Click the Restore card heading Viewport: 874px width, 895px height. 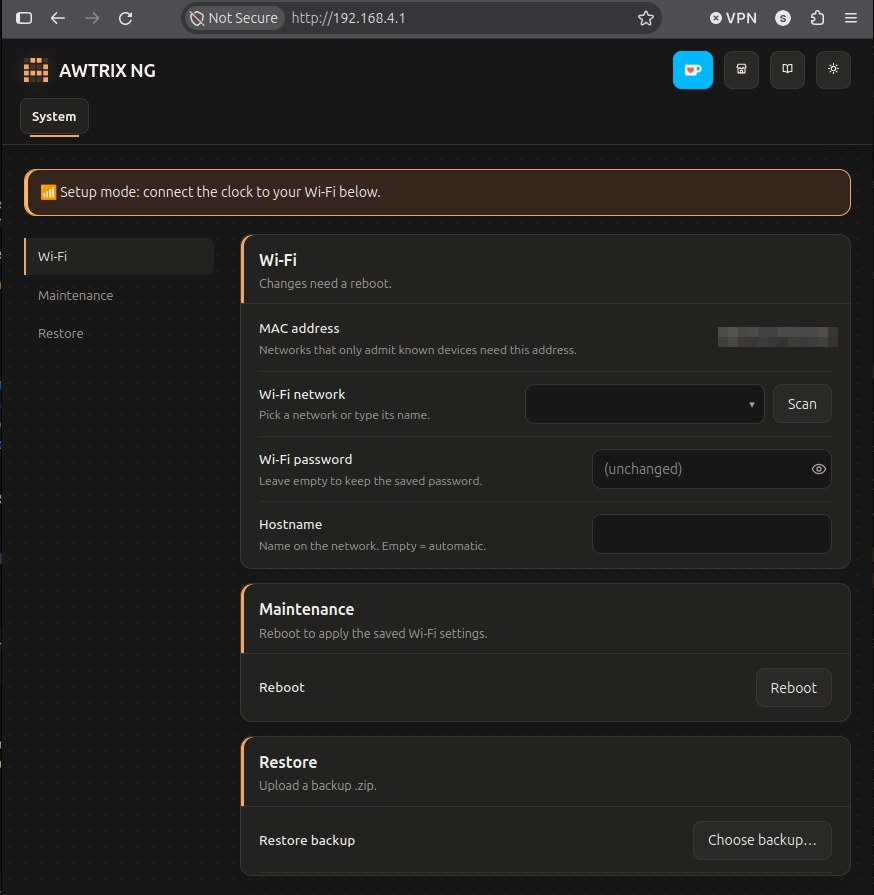coord(288,763)
